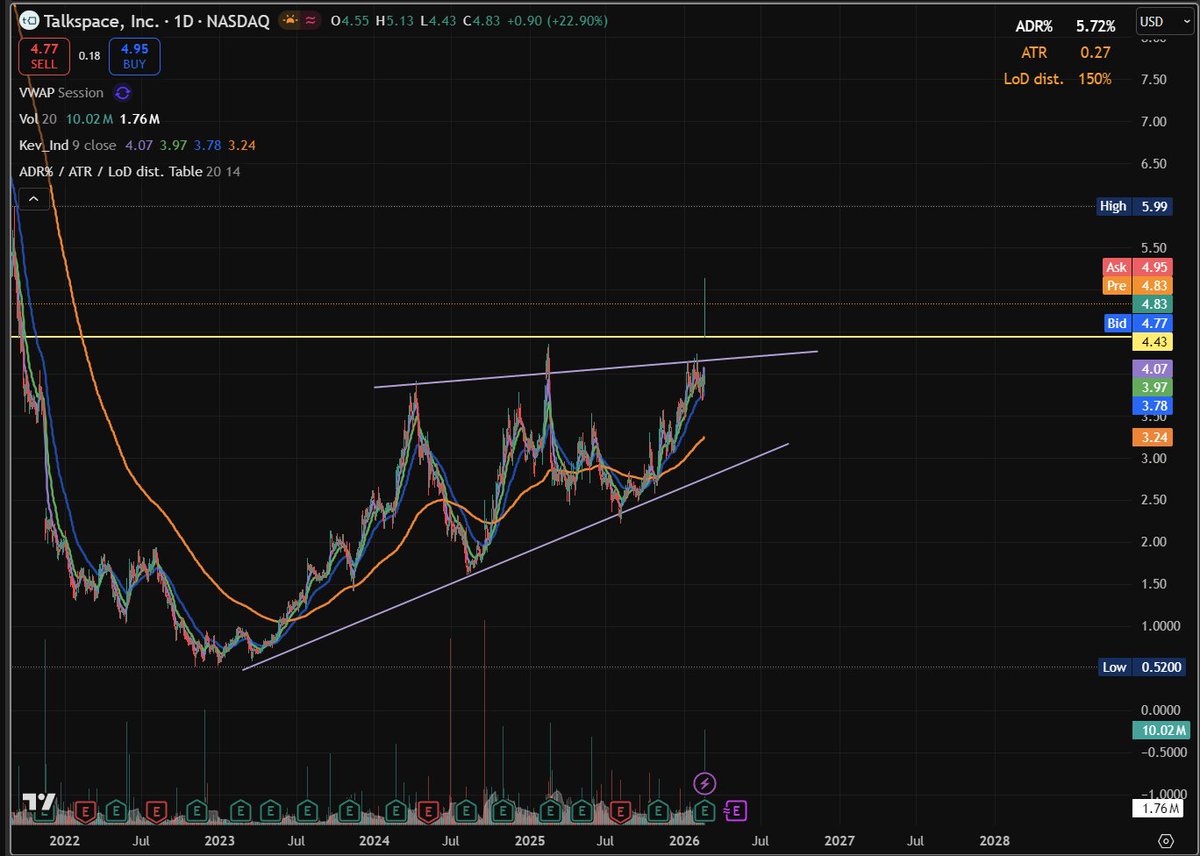Screen dimensions: 1200x856
Task: Open the green earnings marker below lightning icon
Action: click(x=706, y=809)
